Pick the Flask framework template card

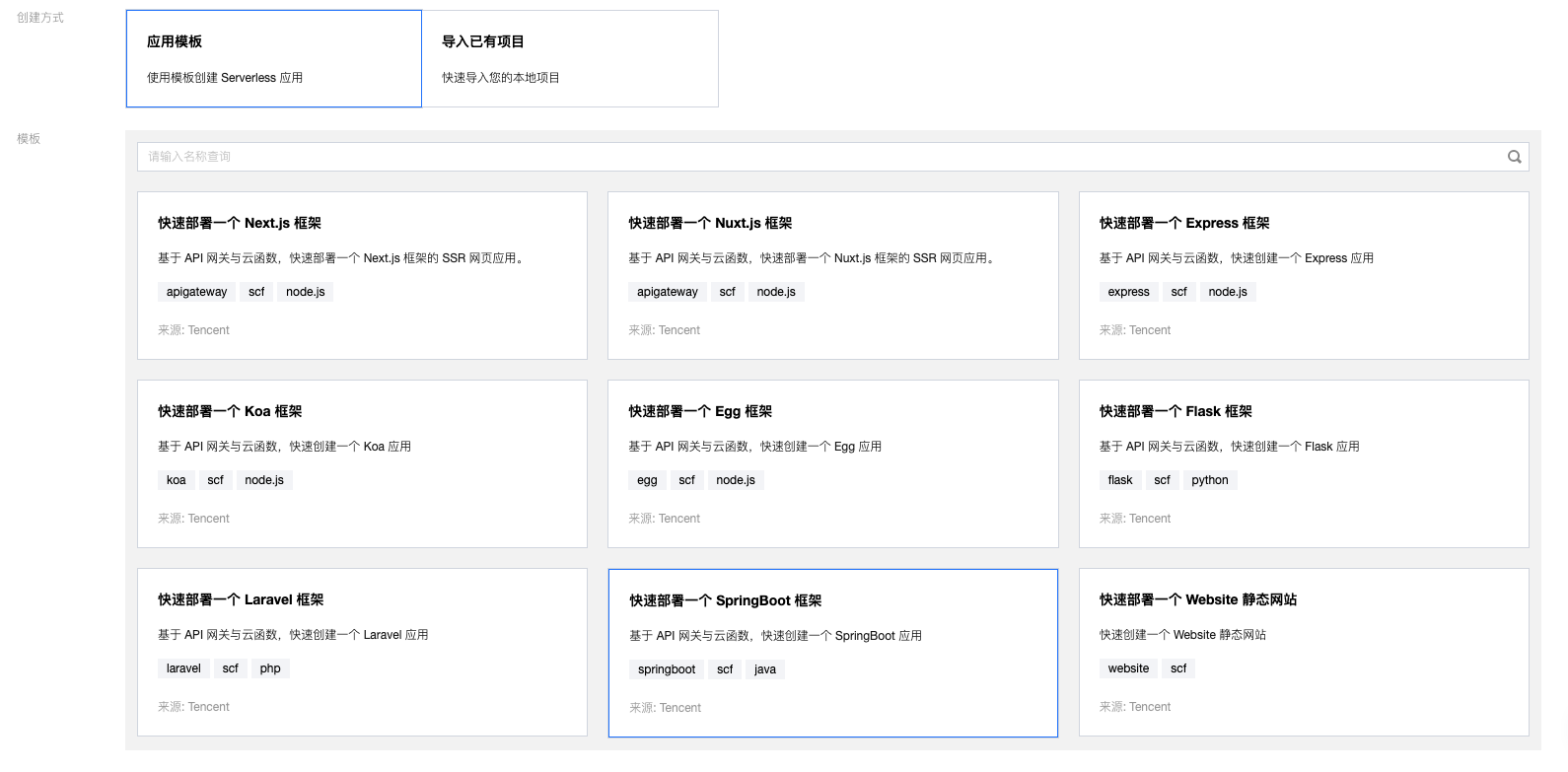[x=1303, y=463]
